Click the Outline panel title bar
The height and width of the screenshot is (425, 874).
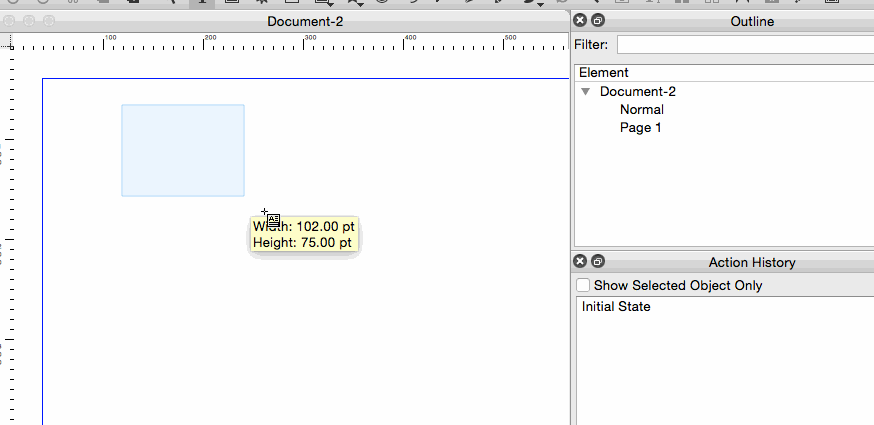pos(752,21)
